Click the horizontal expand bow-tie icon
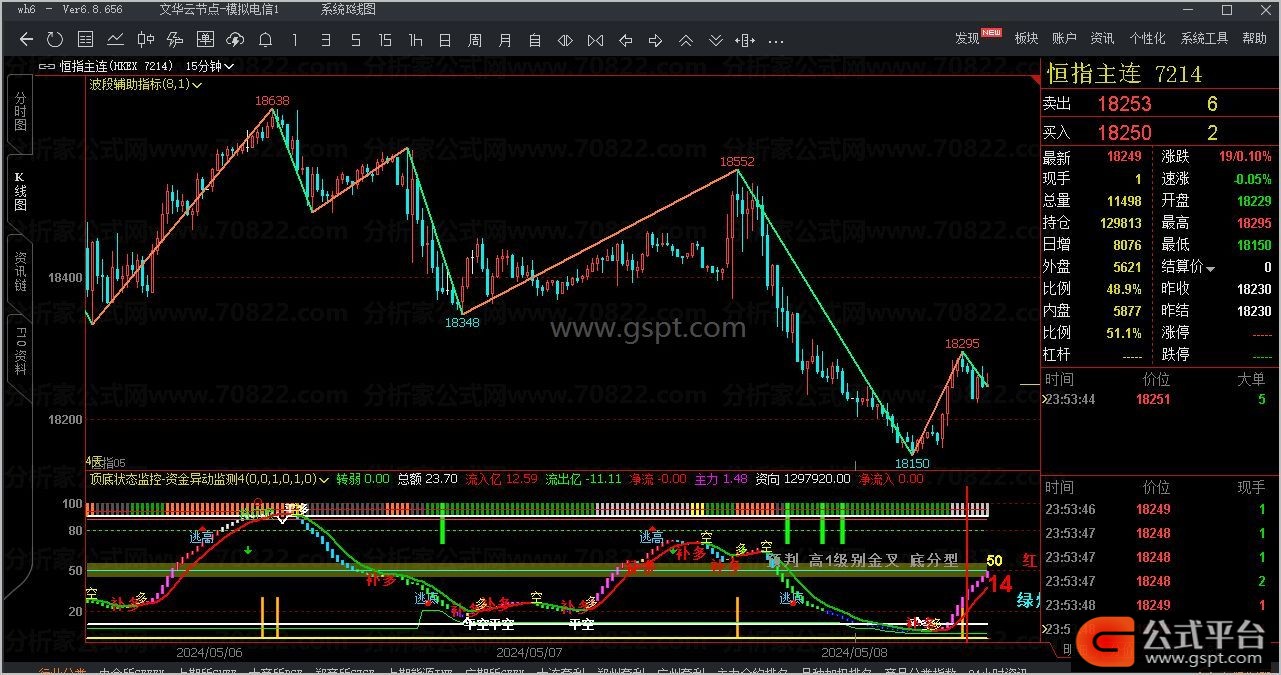This screenshot has height=675, width=1281. click(x=595, y=40)
